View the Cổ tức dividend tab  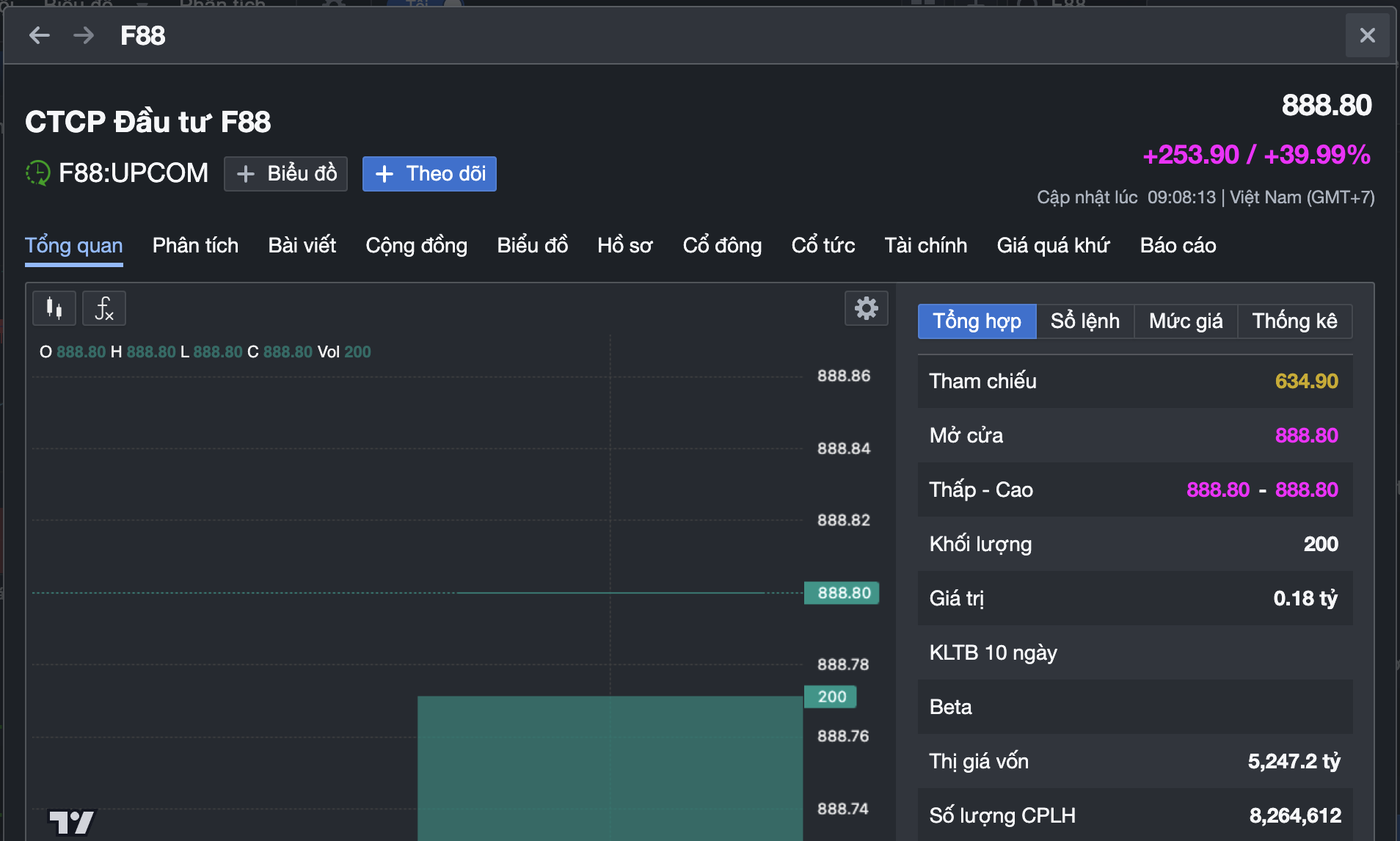(x=823, y=245)
